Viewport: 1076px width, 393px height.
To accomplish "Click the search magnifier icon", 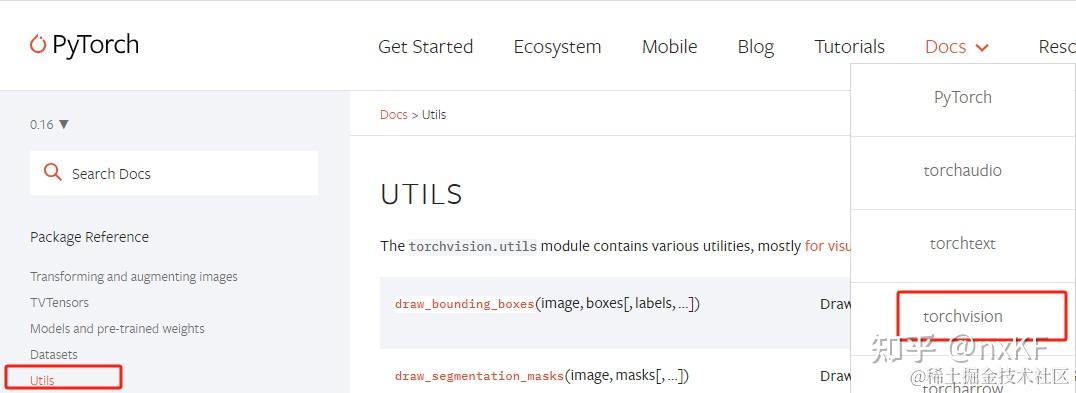I will [x=52, y=172].
